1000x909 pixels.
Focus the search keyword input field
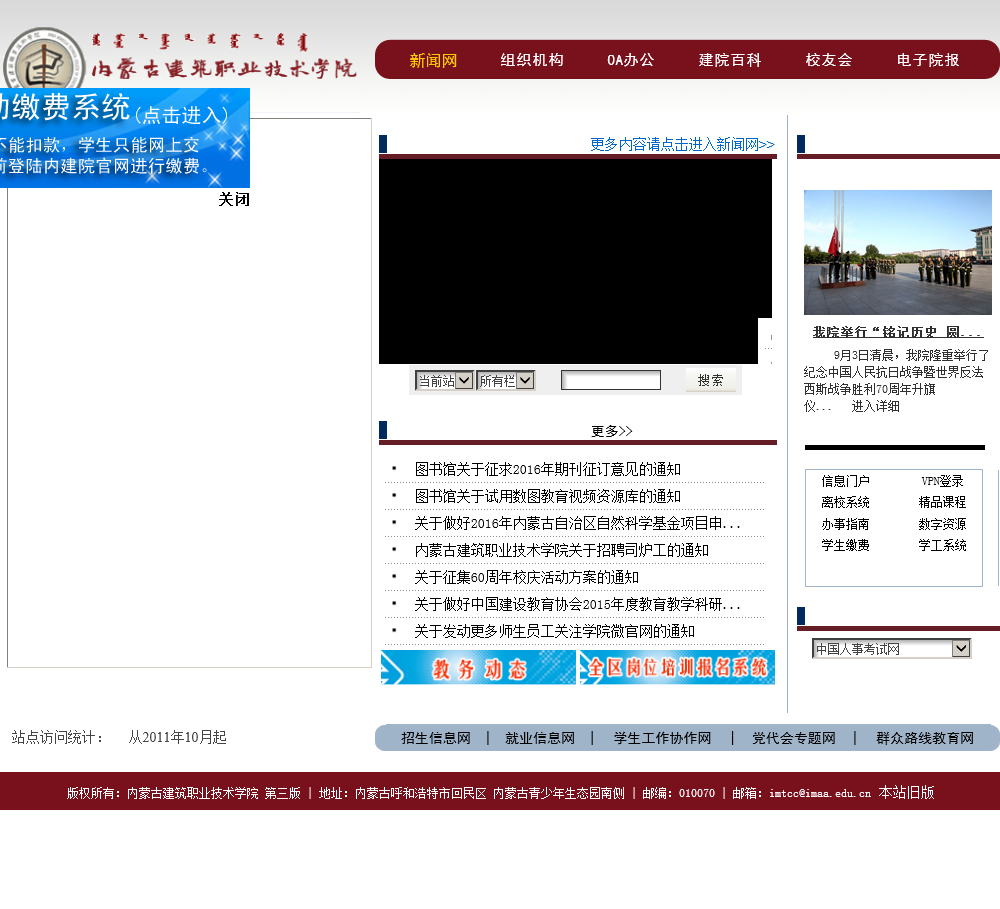pyautogui.click(x=610, y=380)
